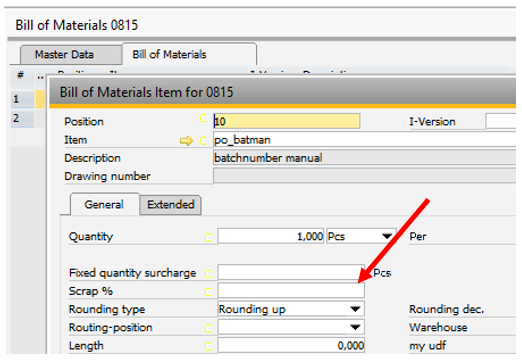Click the Length field showing 0,000

point(291,345)
